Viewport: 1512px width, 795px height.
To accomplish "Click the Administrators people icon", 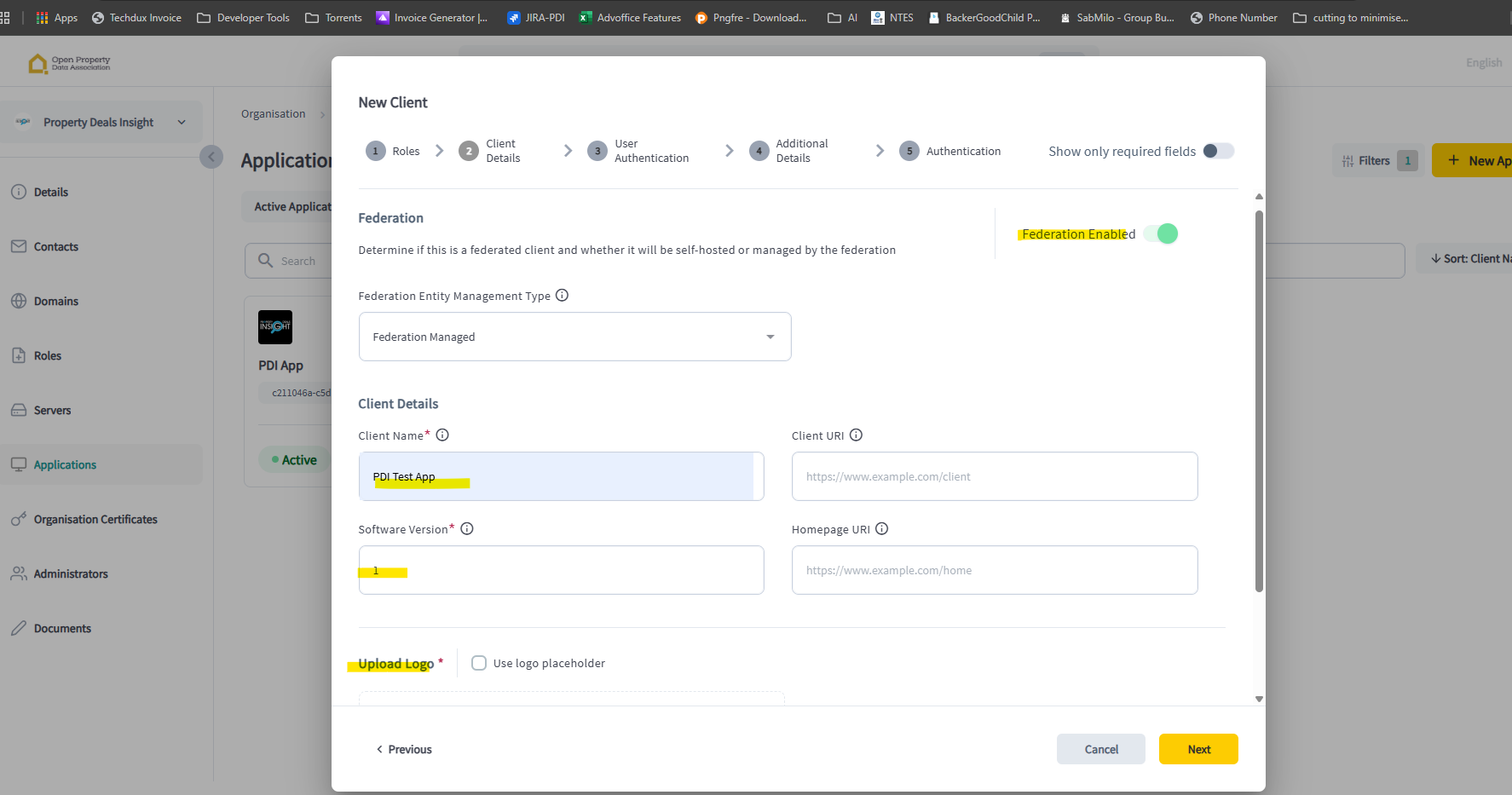I will coord(19,573).
